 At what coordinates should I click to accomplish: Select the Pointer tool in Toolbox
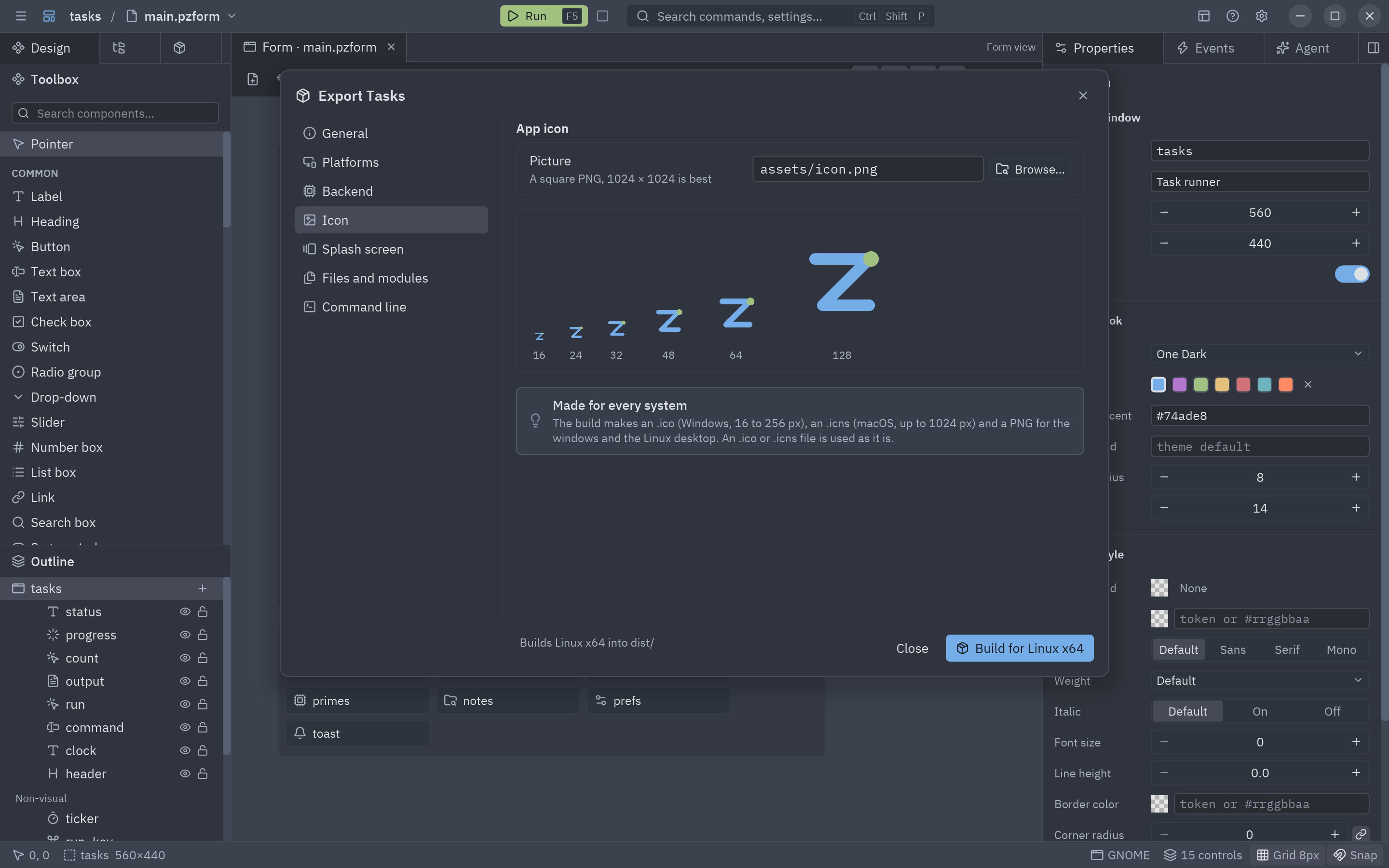tap(111, 144)
